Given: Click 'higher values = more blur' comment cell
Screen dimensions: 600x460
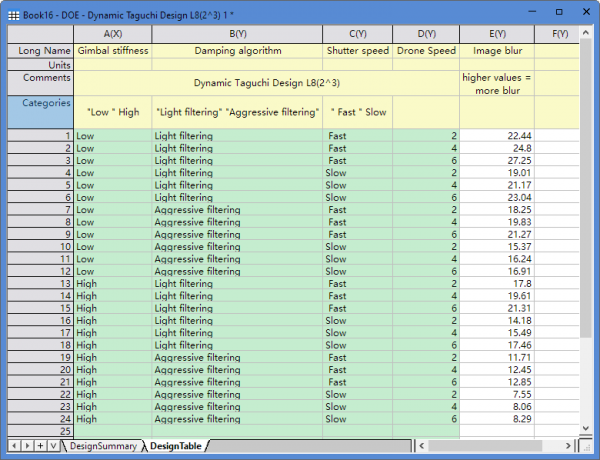Looking at the screenshot, I should tap(497, 84).
